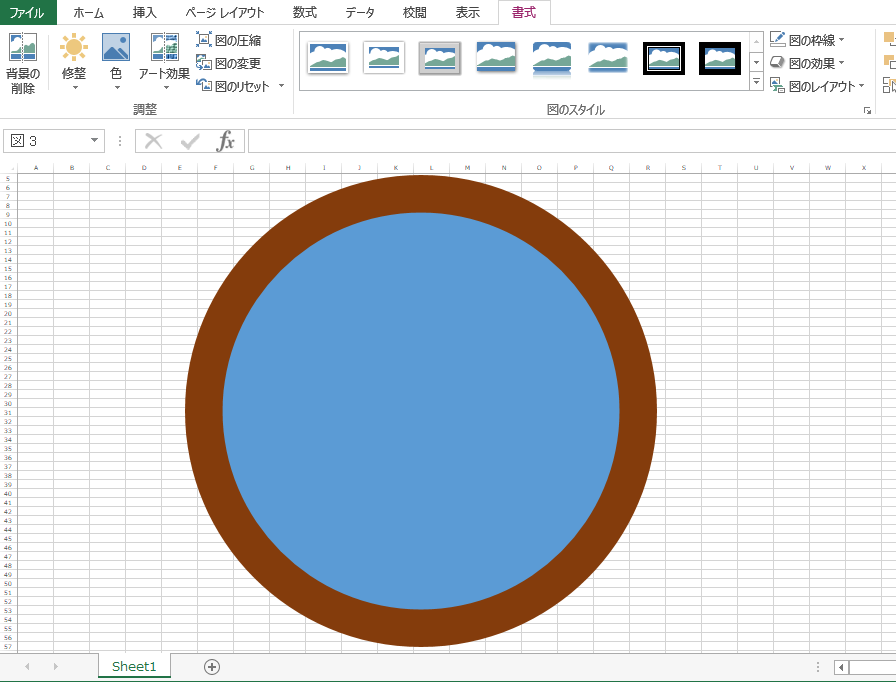The width and height of the screenshot is (896, 682).
Task: Open the File (ファイル) tab
Action: coord(27,12)
